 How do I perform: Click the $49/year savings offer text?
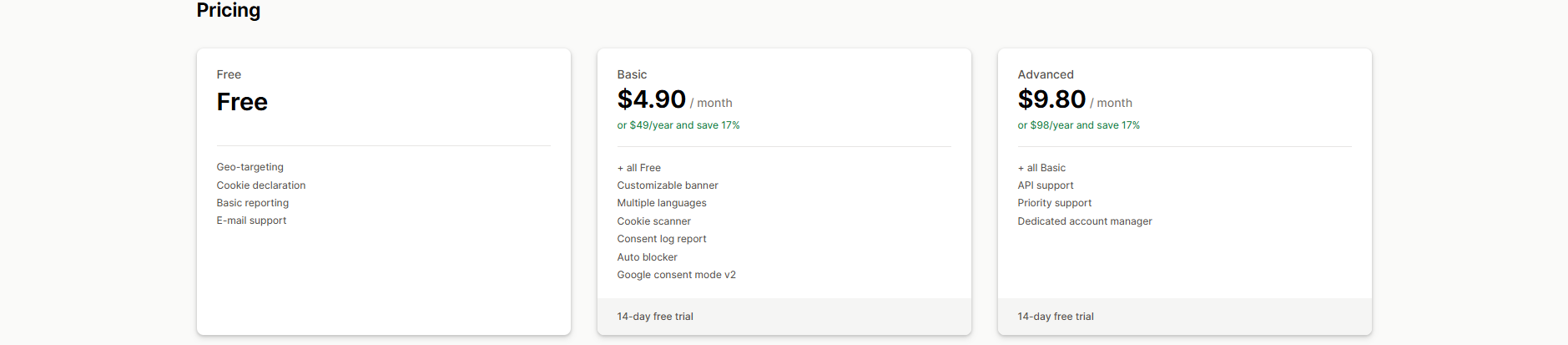tap(678, 125)
